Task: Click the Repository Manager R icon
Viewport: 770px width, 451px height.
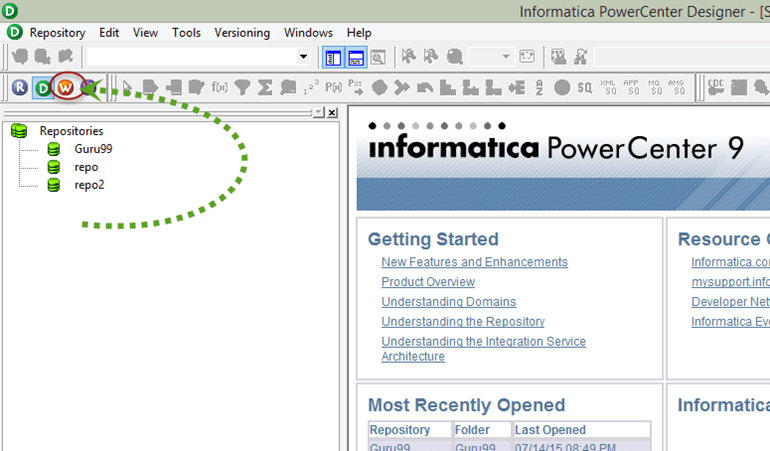Action: click(20, 87)
